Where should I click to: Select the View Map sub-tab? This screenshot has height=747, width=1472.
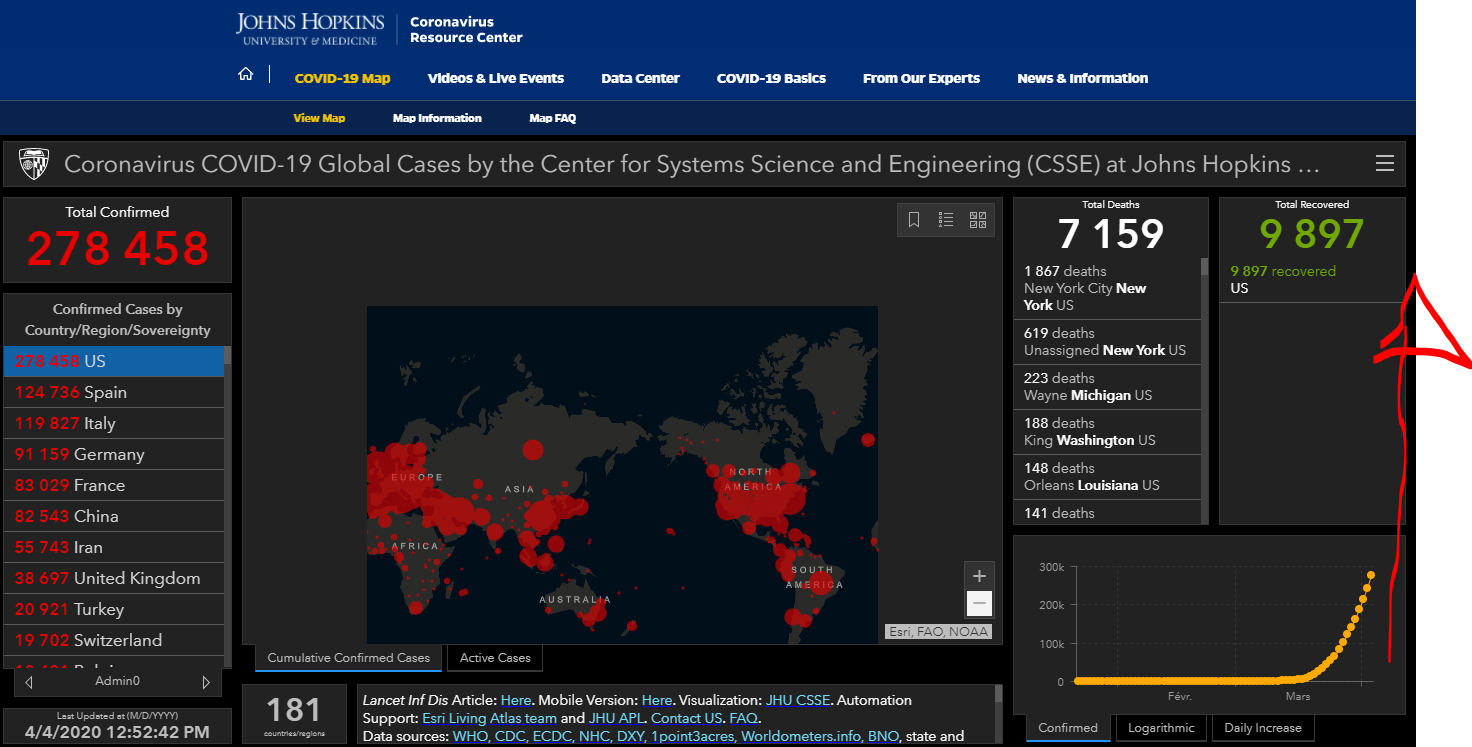point(319,118)
